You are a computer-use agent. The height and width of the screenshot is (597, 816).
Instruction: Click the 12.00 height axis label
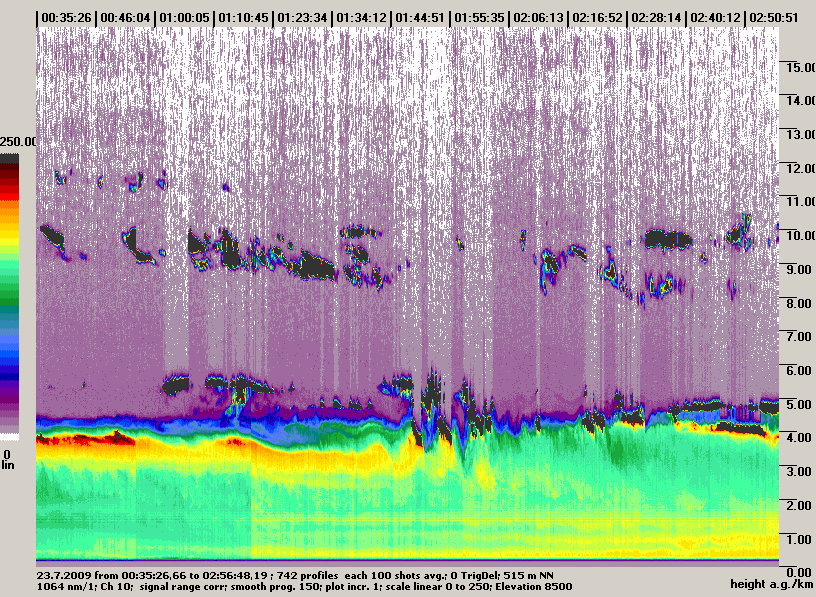pyautogui.click(x=800, y=168)
